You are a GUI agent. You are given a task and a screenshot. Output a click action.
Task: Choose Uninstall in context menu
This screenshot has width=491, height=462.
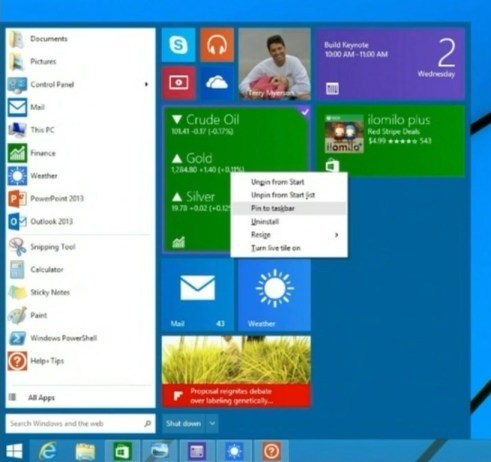coord(289,222)
